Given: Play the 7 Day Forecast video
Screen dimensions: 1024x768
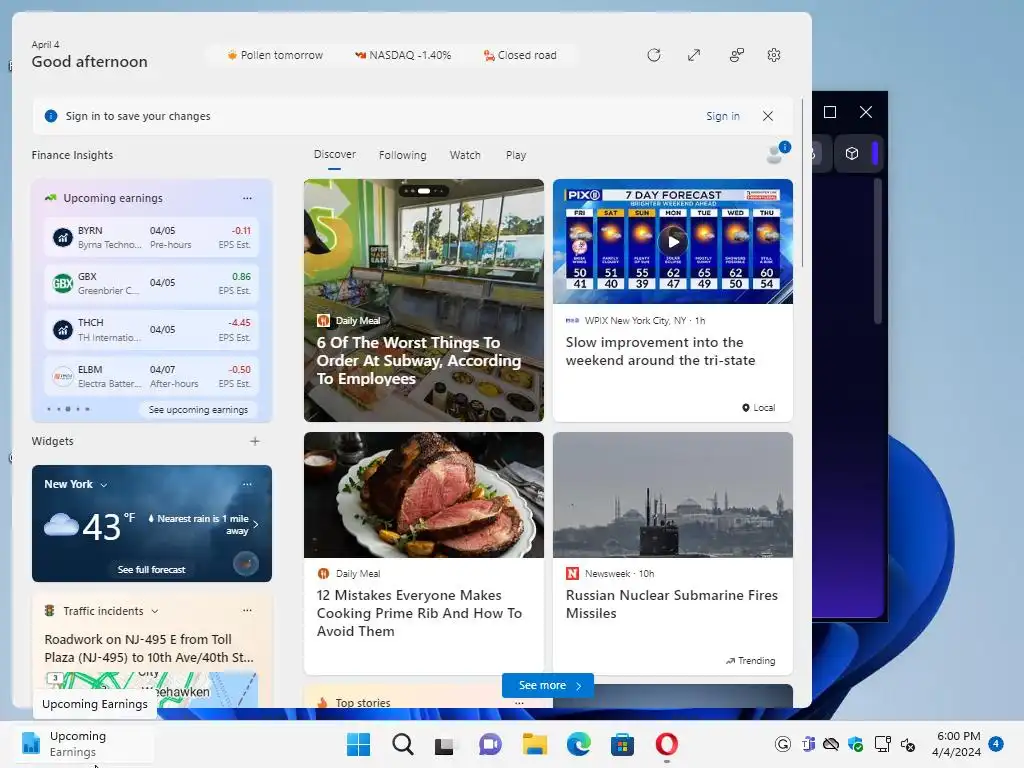Looking at the screenshot, I should coord(673,242).
